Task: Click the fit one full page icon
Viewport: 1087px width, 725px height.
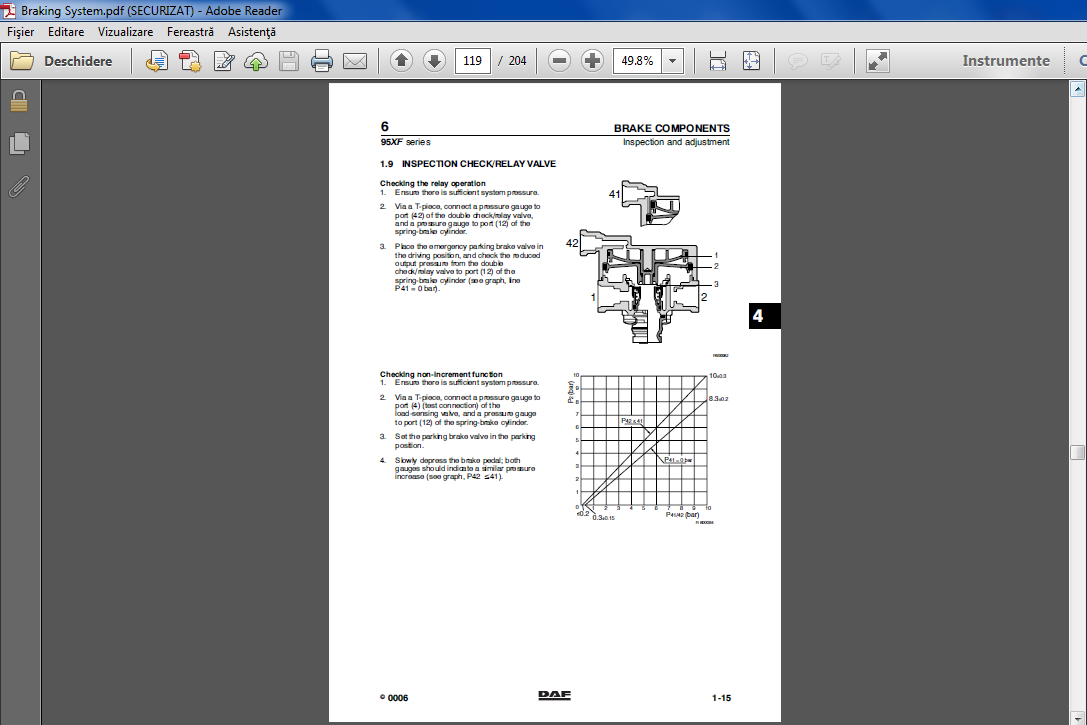Action: pyautogui.click(x=751, y=61)
